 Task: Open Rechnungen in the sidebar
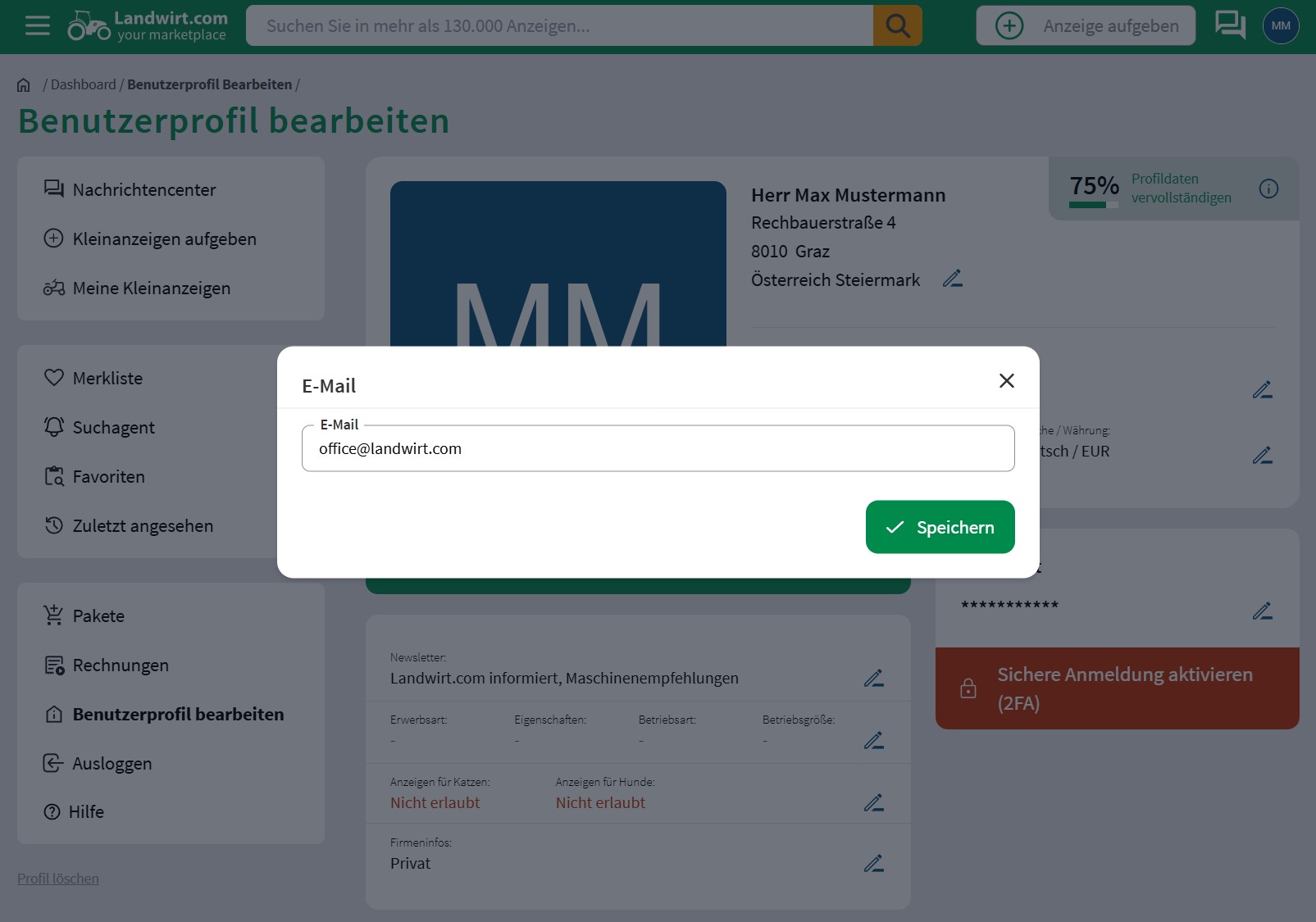click(x=121, y=665)
